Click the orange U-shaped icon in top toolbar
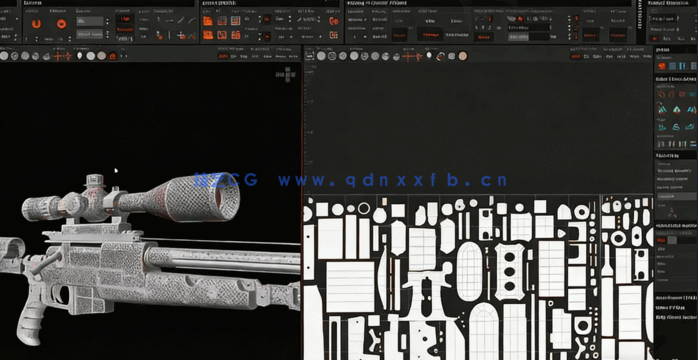The image size is (698, 360). (x=37, y=24)
